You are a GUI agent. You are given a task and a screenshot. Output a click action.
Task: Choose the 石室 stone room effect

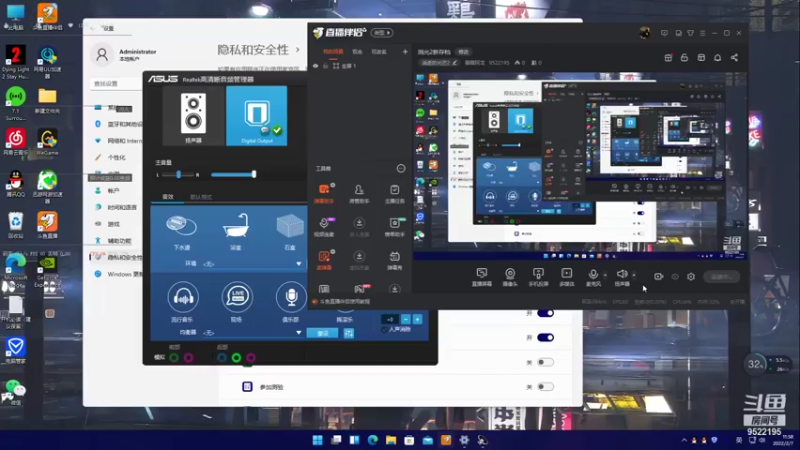[x=290, y=232]
